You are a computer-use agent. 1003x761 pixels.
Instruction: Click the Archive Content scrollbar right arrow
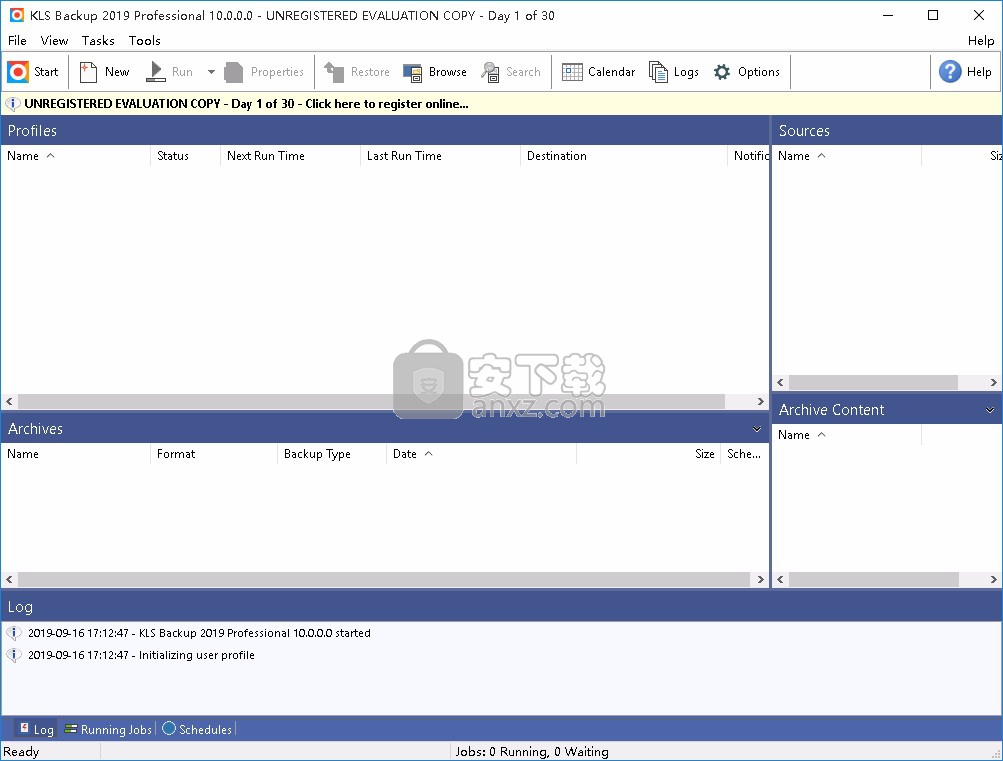[993, 579]
